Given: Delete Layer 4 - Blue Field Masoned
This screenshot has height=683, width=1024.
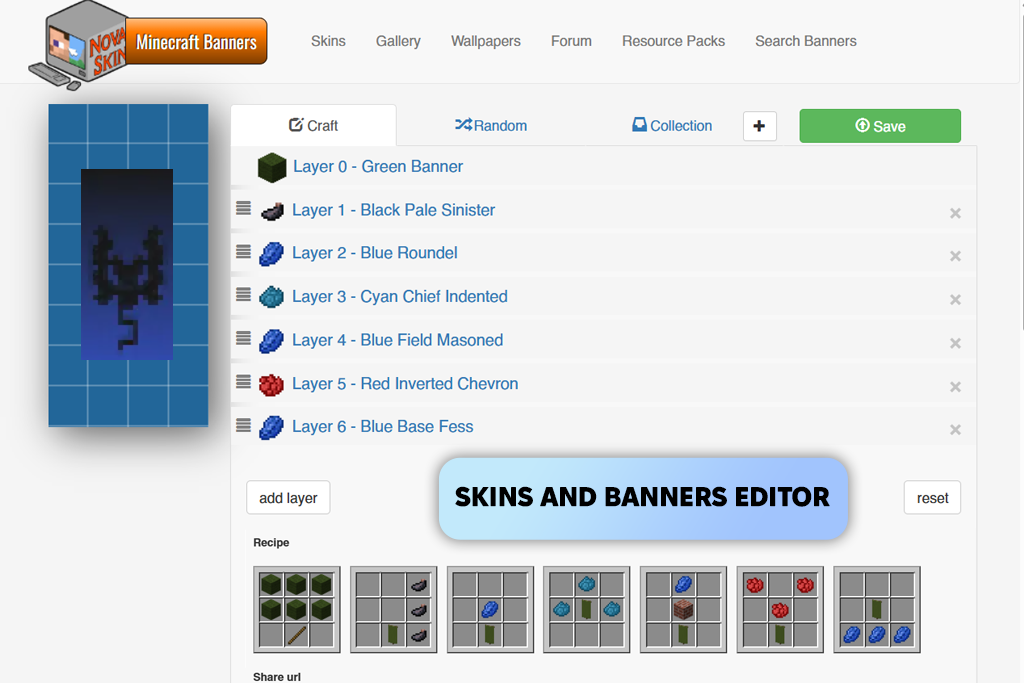Looking at the screenshot, I should pyautogui.click(x=955, y=343).
